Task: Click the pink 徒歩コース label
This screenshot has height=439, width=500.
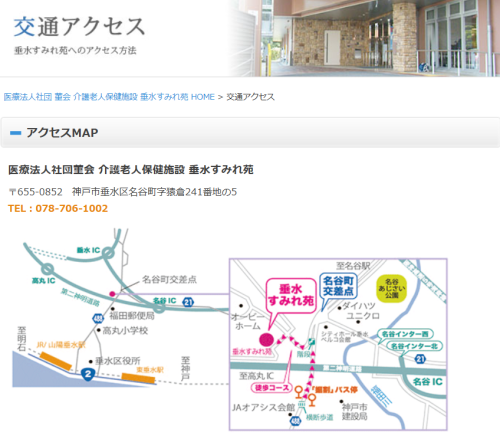Action: (x=272, y=388)
